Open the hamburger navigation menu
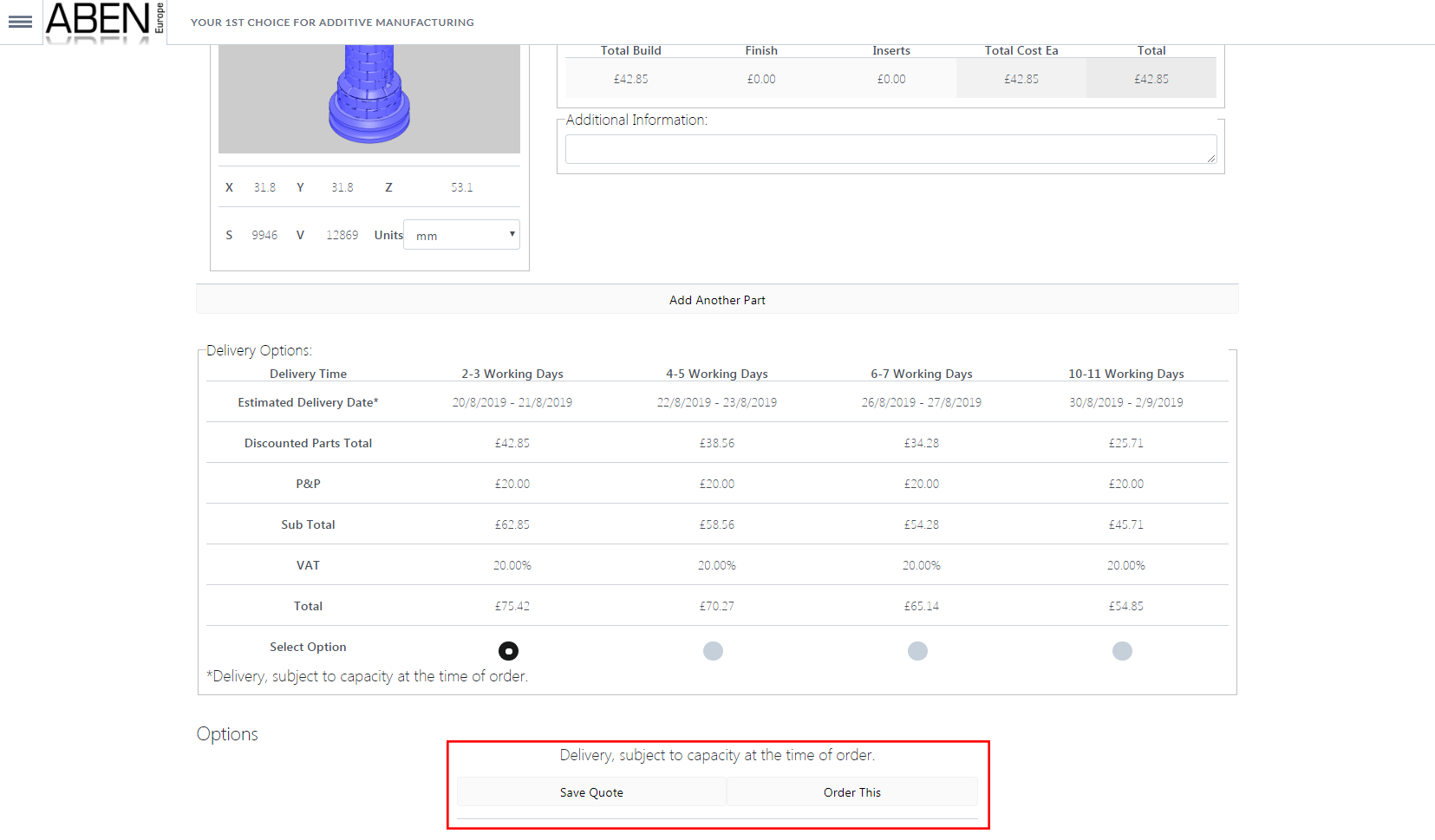The width and height of the screenshot is (1435, 840). pos(20,22)
